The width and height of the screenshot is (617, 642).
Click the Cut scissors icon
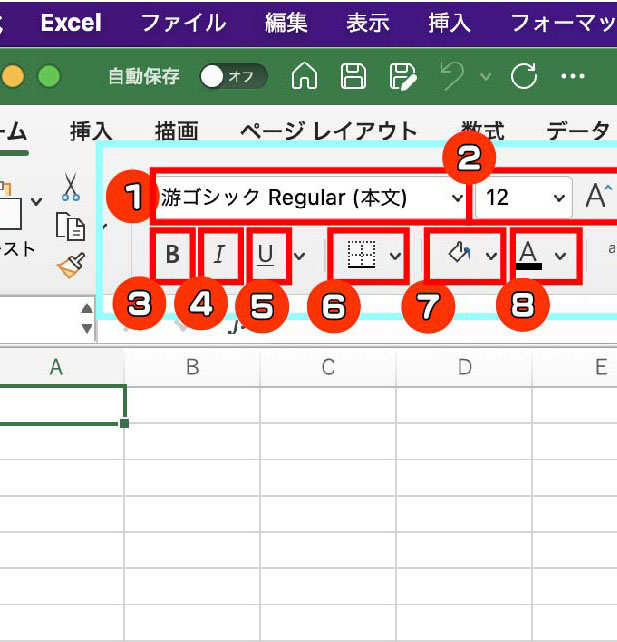coord(70,187)
